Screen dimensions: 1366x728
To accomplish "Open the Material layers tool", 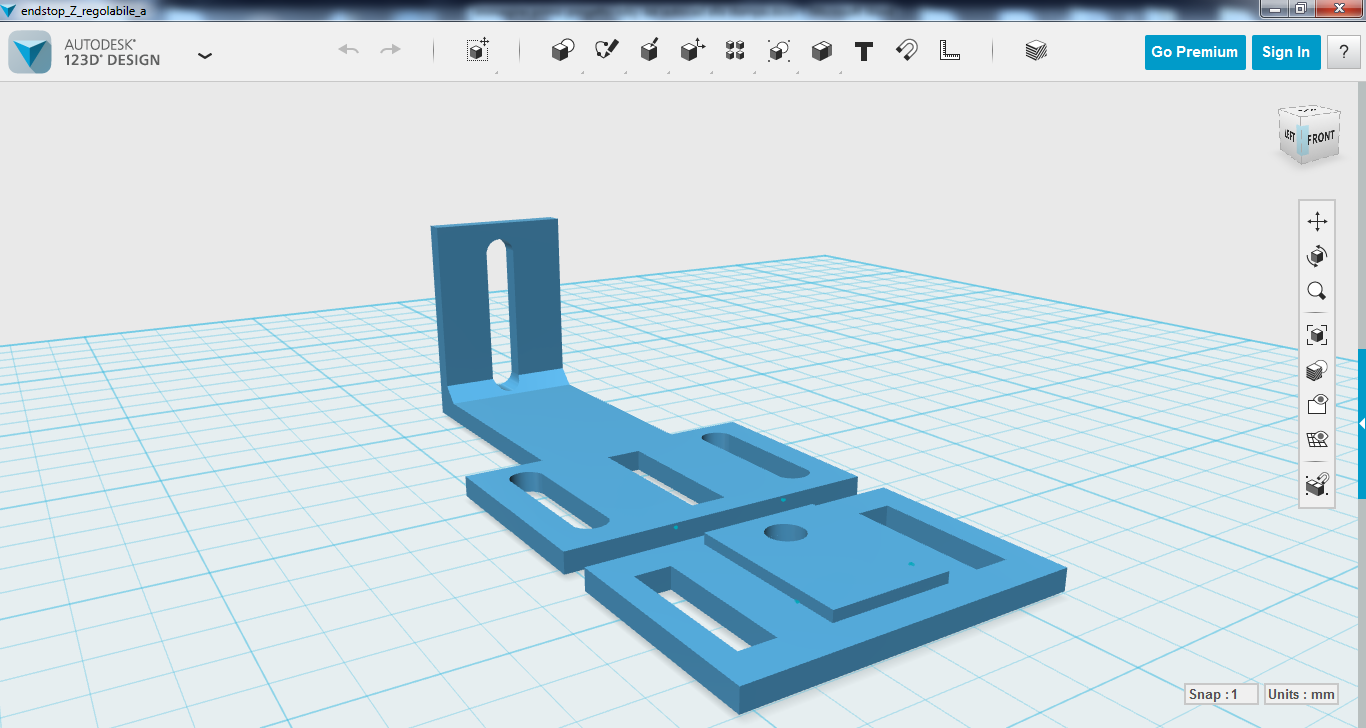I will point(1036,50).
